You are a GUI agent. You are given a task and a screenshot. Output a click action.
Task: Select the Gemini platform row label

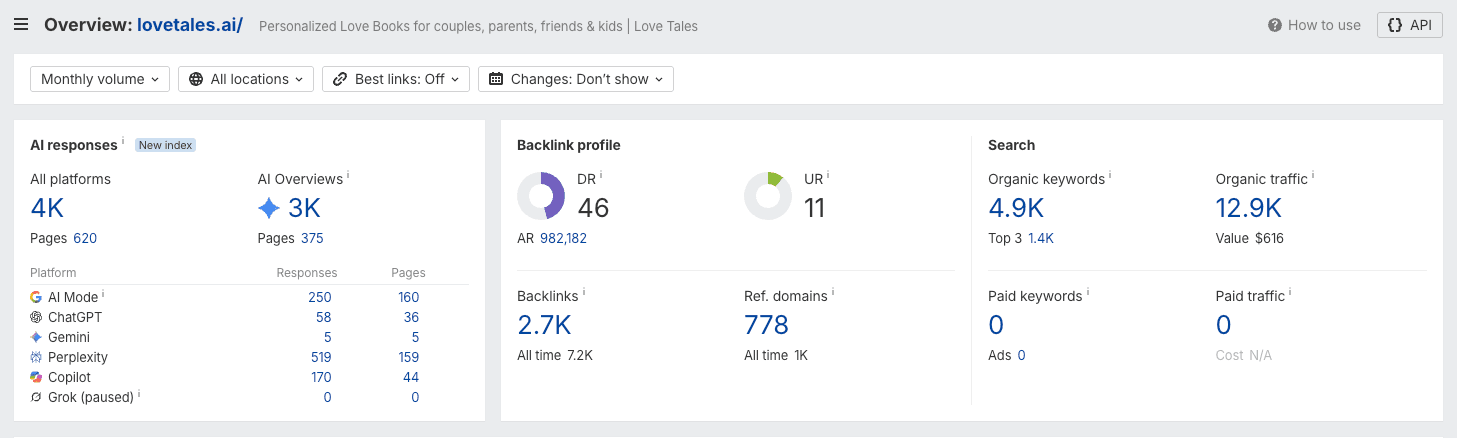click(x=69, y=337)
